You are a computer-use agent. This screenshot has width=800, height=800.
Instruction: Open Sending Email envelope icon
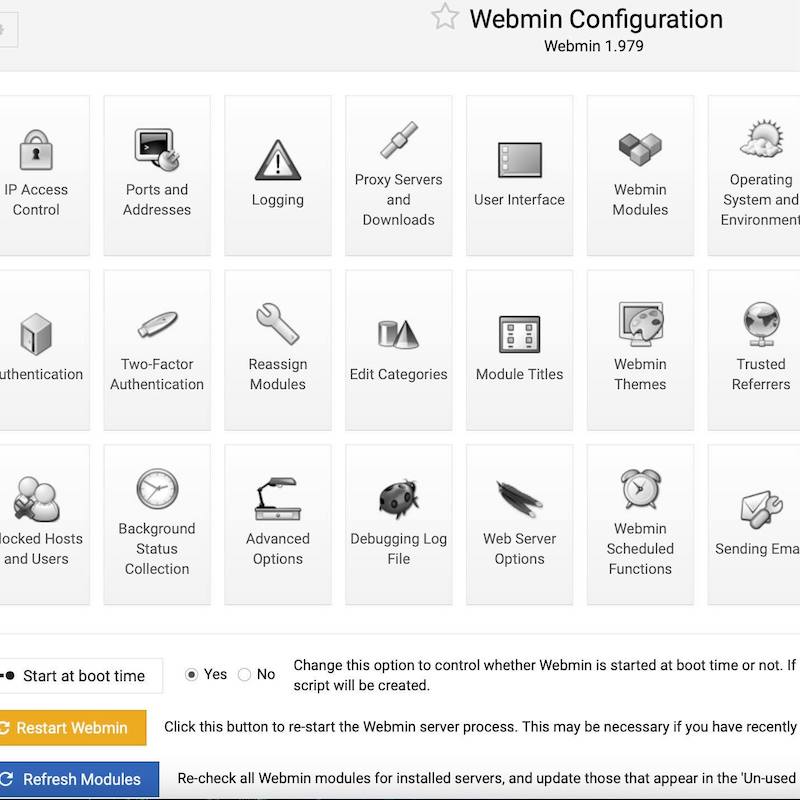coord(761,509)
